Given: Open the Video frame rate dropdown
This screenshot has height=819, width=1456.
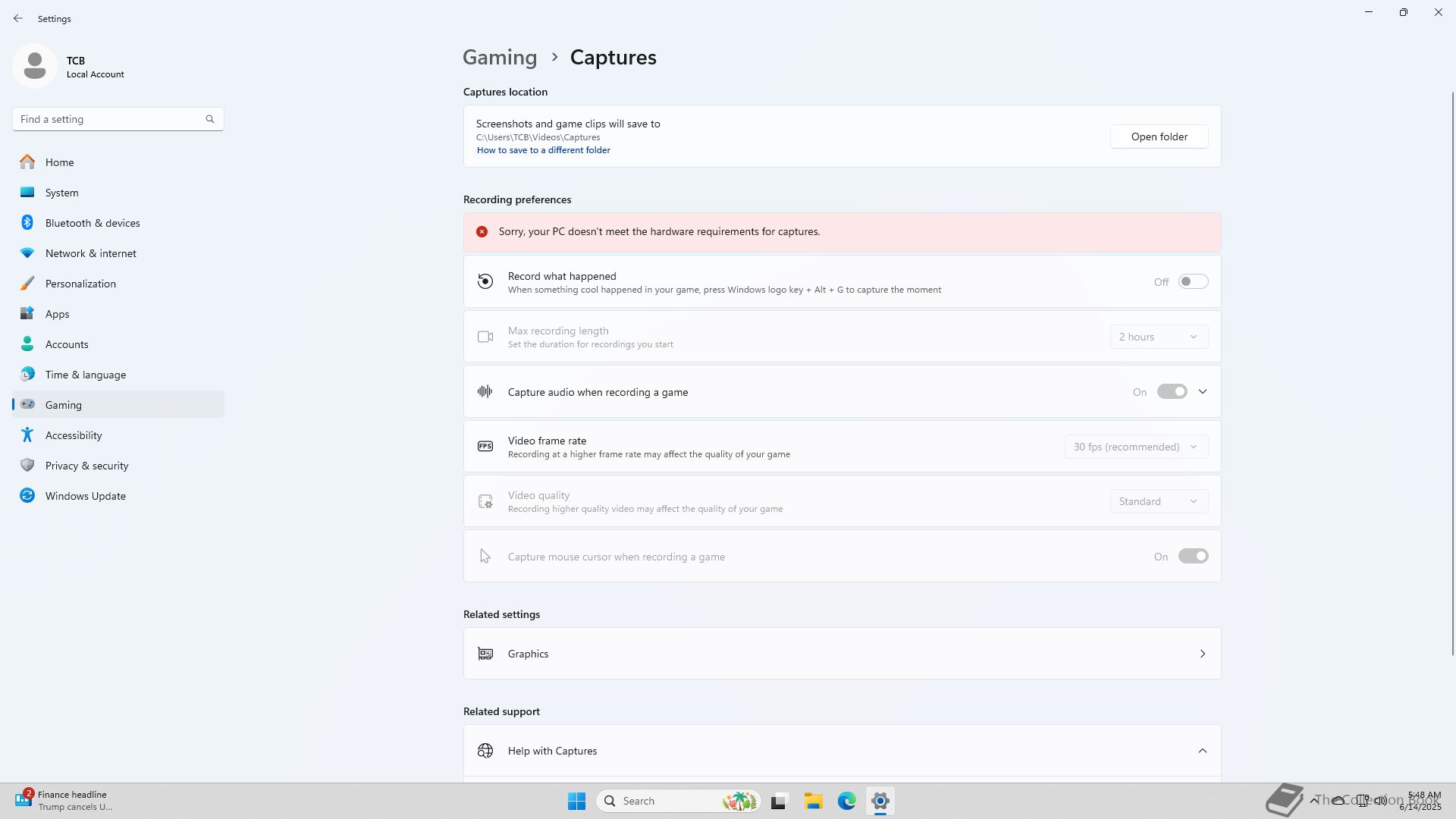Looking at the screenshot, I should [x=1136, y=447].
